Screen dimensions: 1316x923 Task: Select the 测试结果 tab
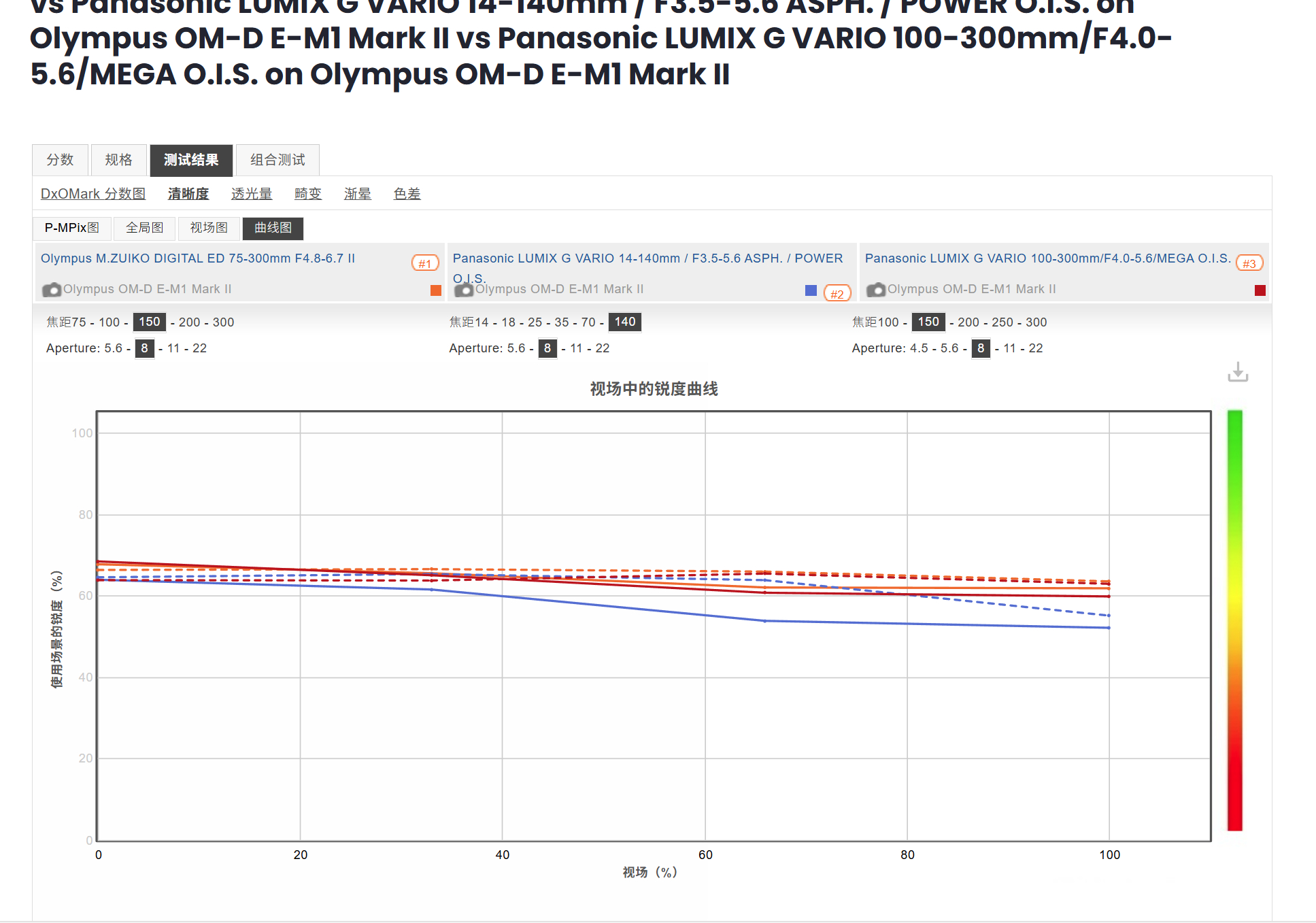(191, 160)
